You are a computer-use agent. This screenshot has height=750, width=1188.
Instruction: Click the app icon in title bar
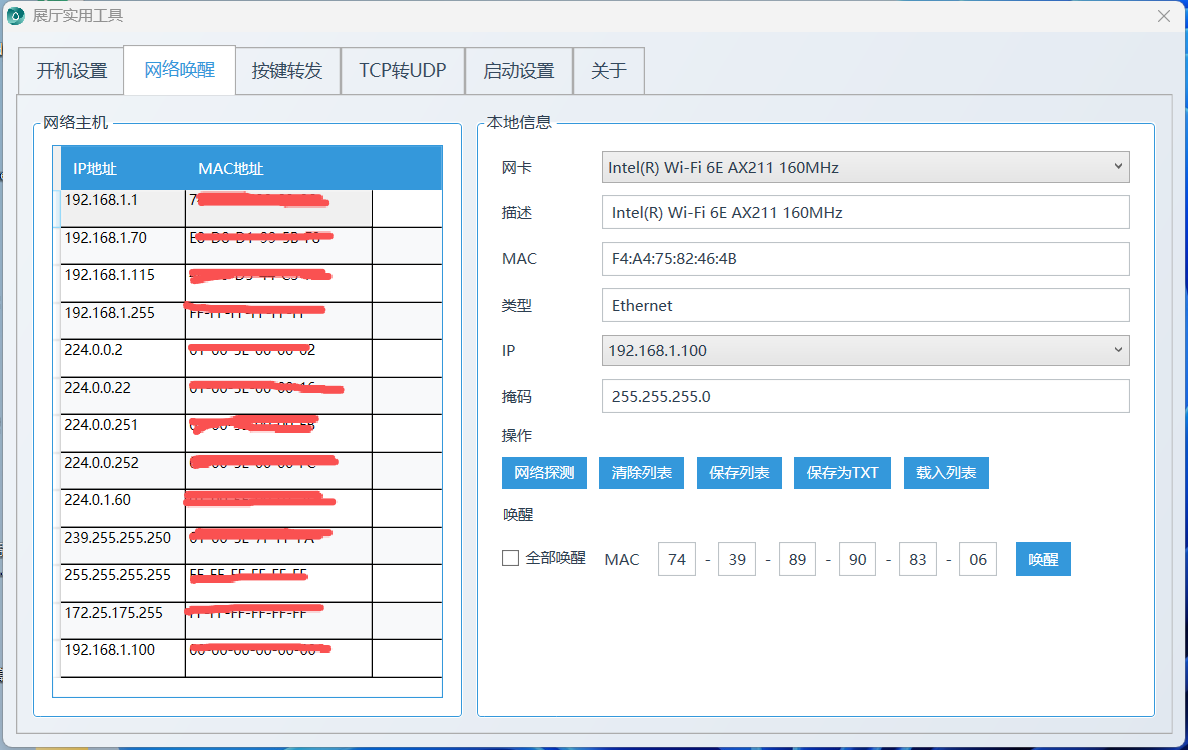tap(16, 16)
